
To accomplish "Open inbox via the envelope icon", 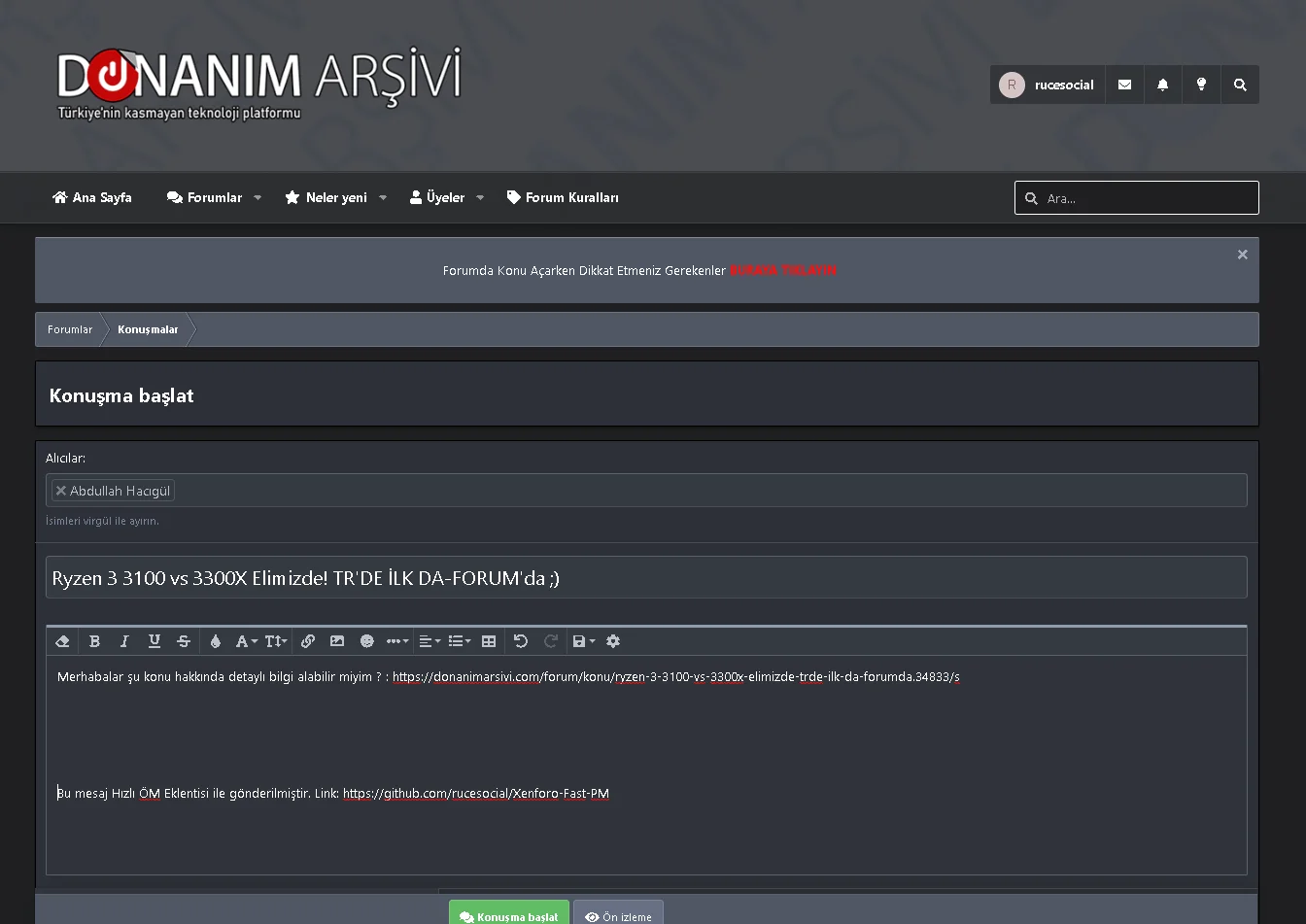I will click(x=1124, y=85).
